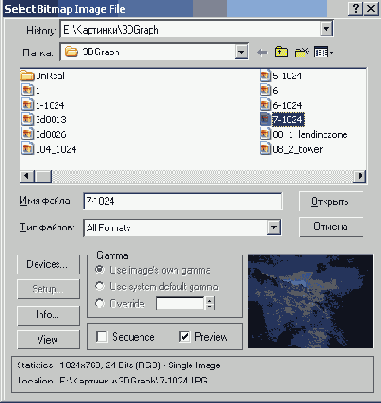The height and width of the screenshot is (403, 381).
Task: Open the UnReal folder
Action: tap(43, 76)
